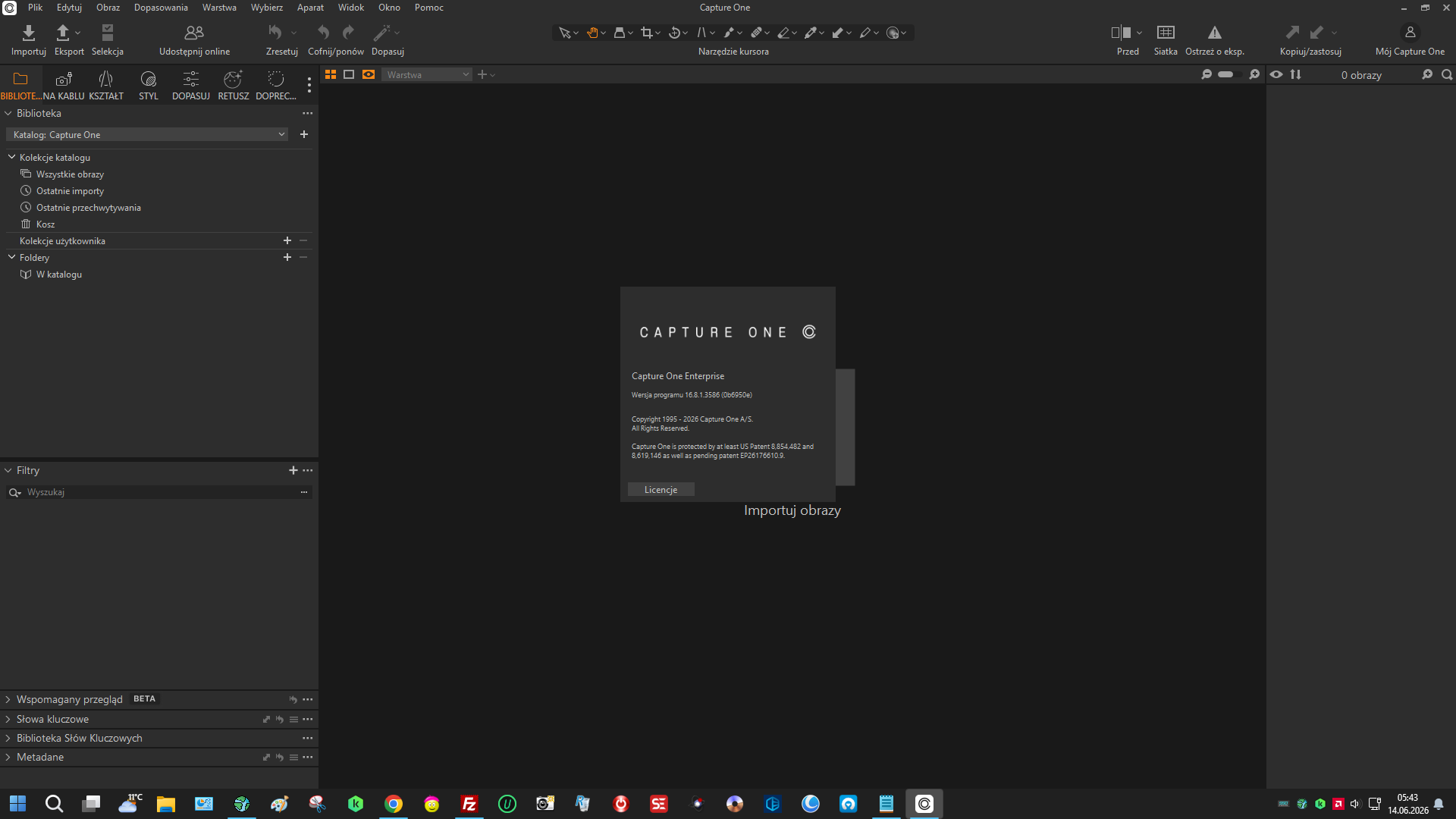The image size is (1456, 819).
Task: Click the Dopasuj auto-adjust wand
Action: click(x=381, y=33)
